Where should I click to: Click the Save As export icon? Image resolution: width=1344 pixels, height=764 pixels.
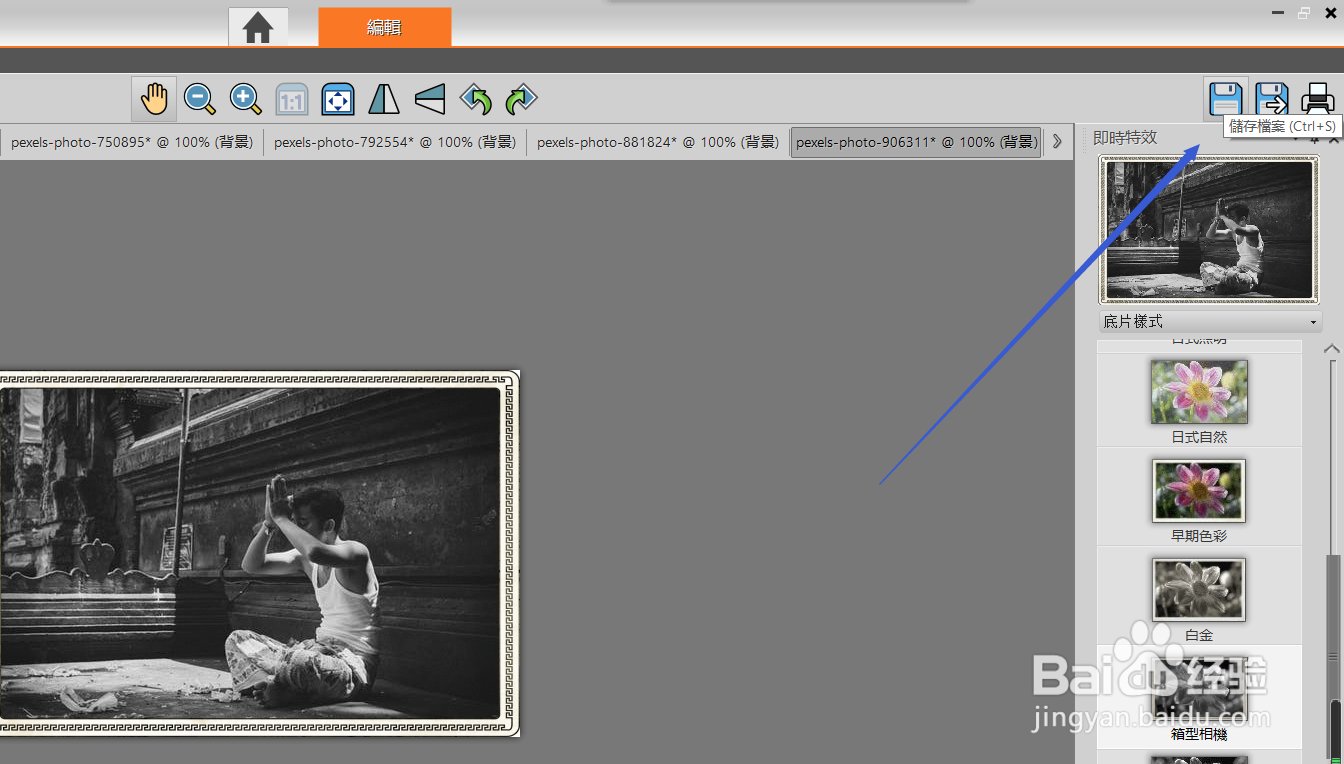click(1272, 99)
